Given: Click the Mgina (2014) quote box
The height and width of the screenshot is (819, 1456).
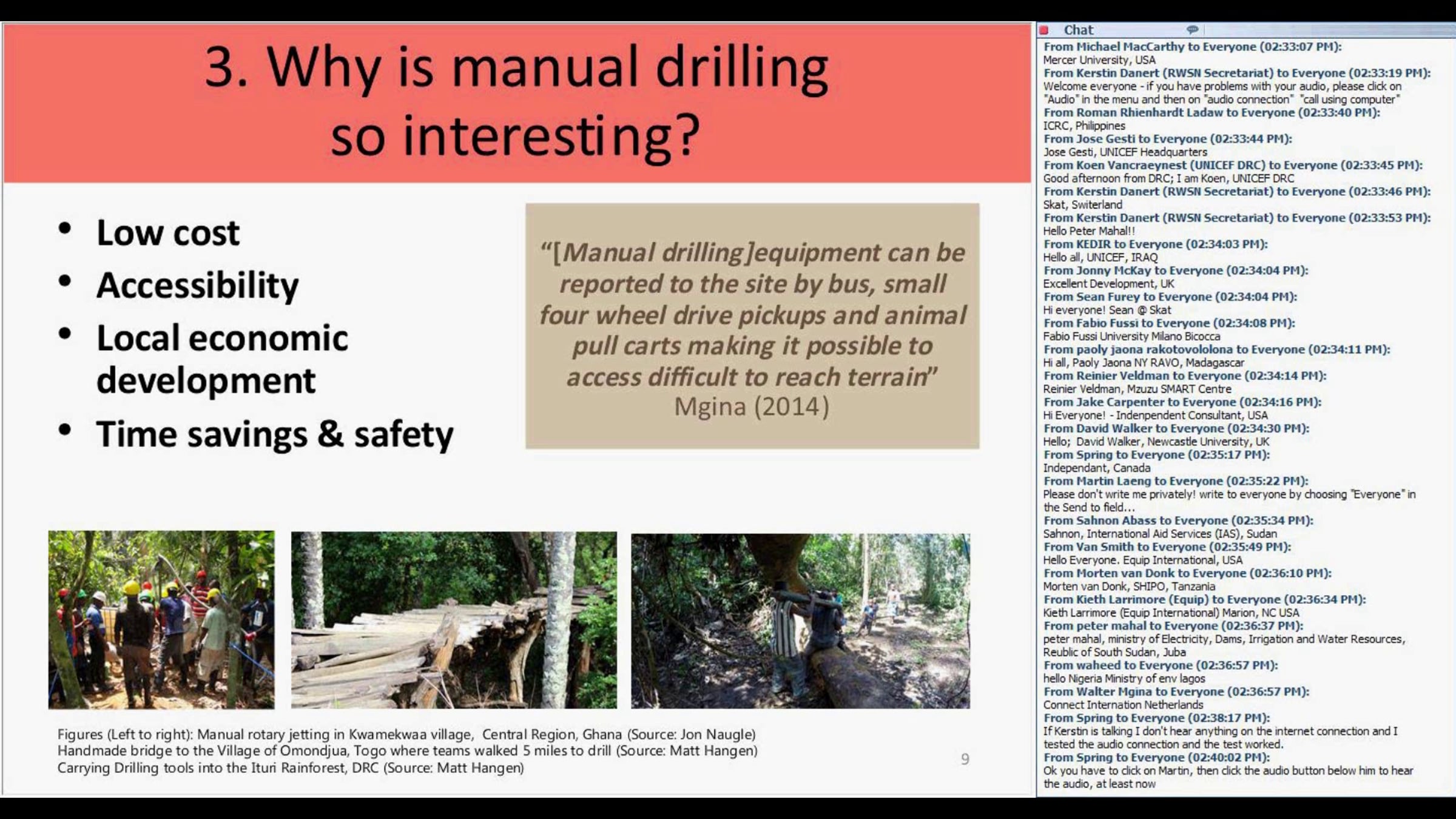Looking at the screenshot, I should (752, 326).
